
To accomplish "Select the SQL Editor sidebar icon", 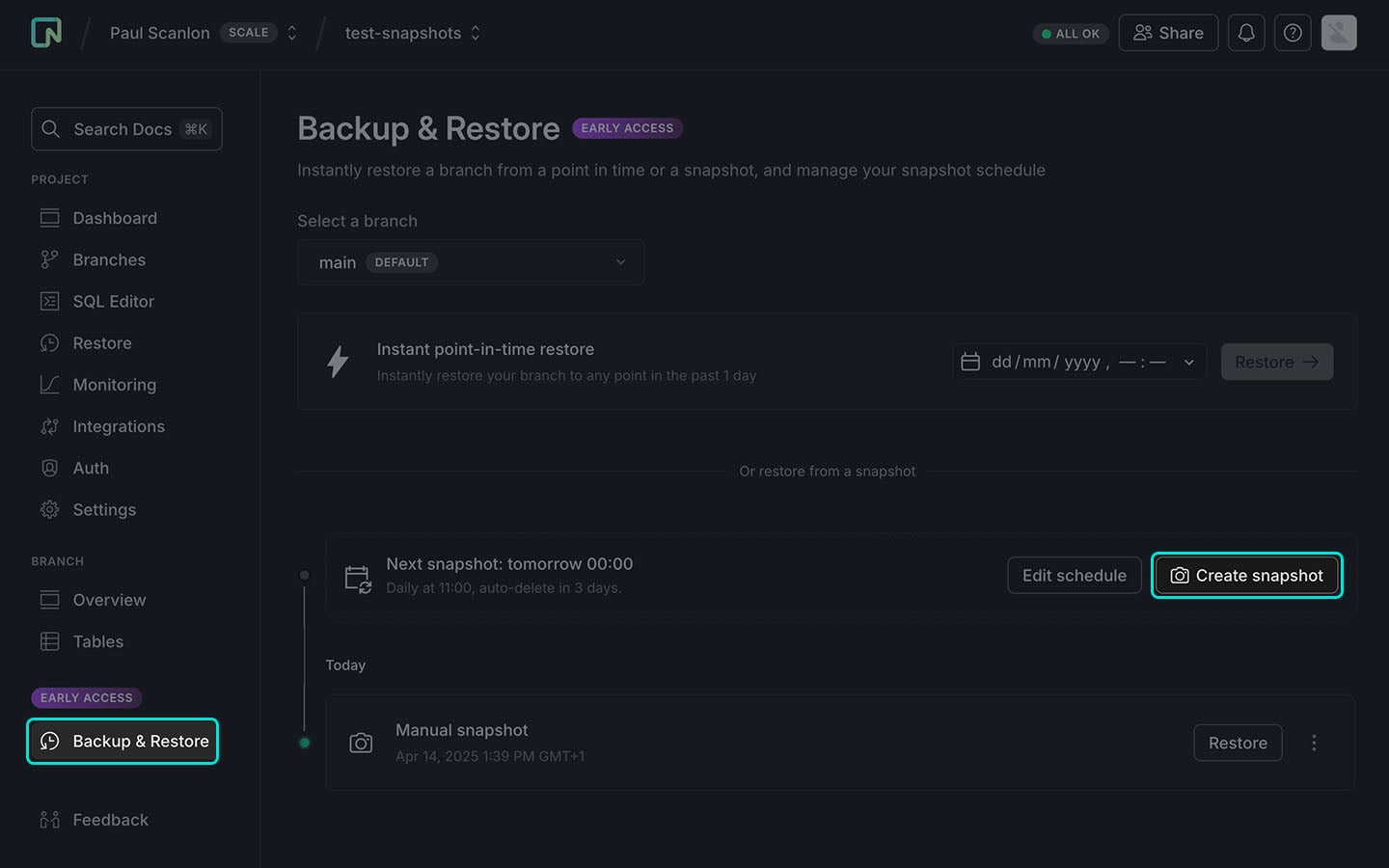I will pos(50,301).
